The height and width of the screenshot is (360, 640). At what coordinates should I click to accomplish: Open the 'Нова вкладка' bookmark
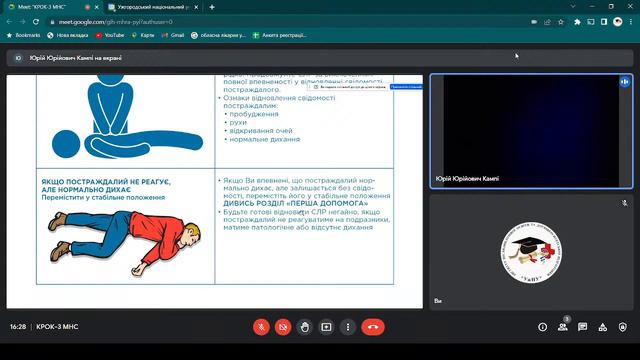click(68, 36)
